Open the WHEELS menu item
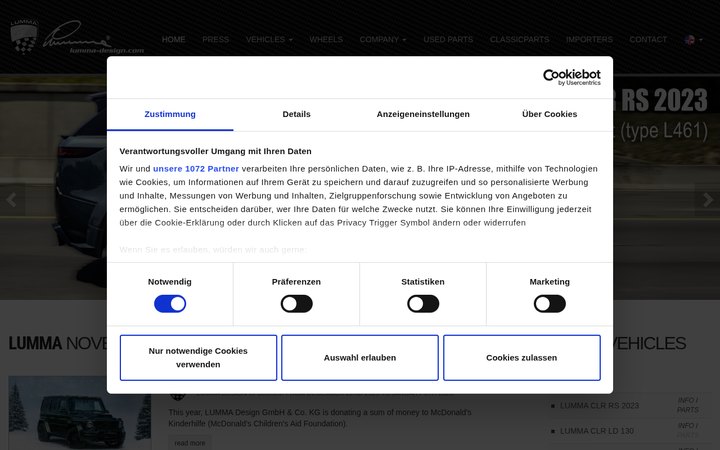This screenshot has height=450, width=720. point(326,39)
